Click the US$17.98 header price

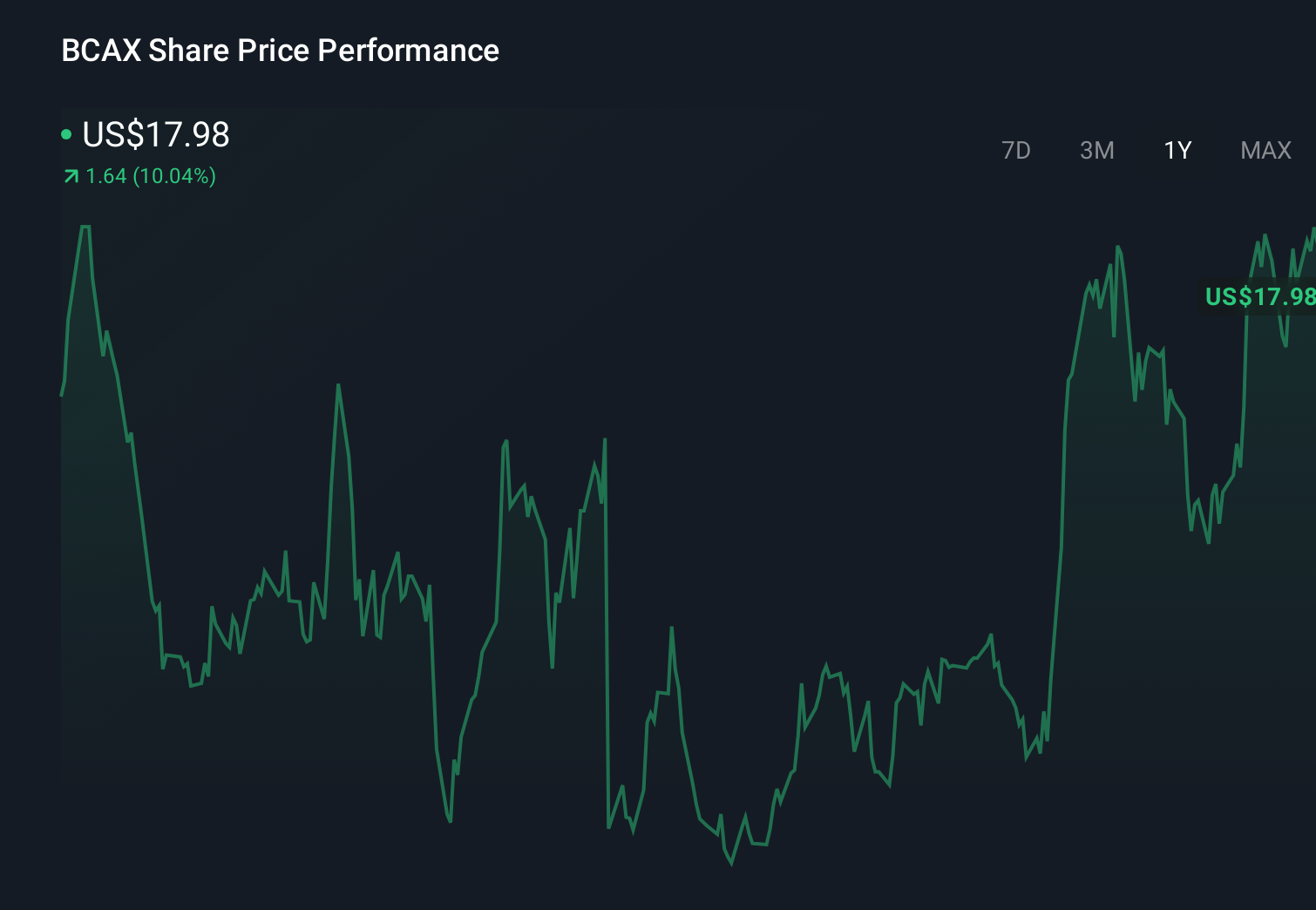click(155, 134)
